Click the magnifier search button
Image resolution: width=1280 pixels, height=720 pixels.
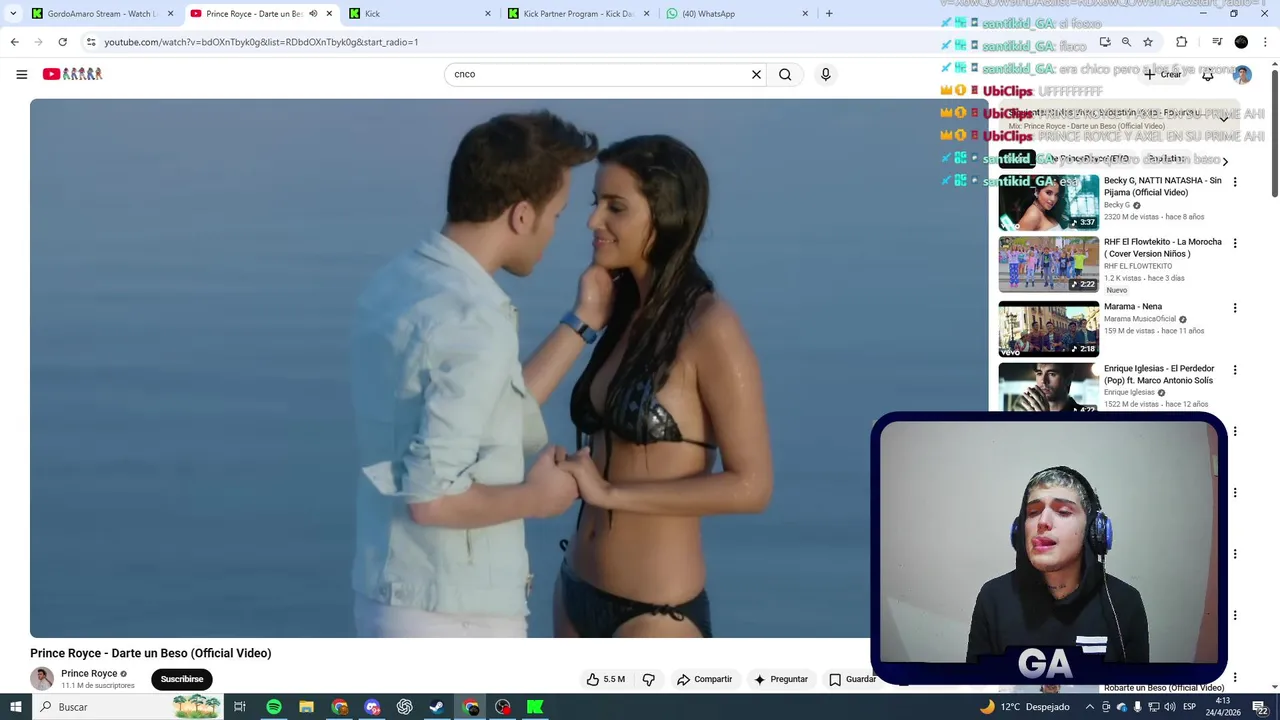pyautogui.click(x=785, y=74)
